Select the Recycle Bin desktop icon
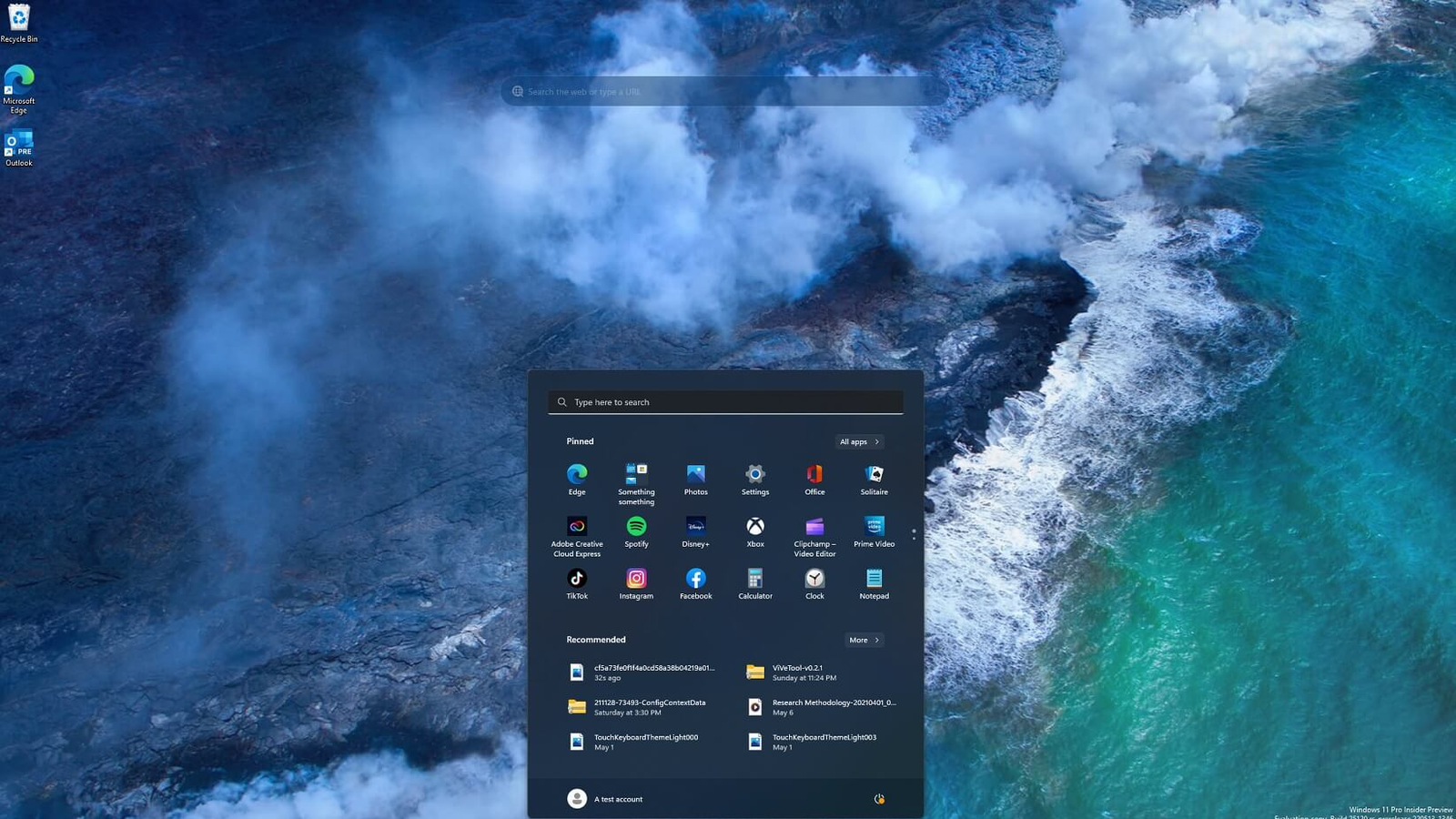 tap(19, 23)
